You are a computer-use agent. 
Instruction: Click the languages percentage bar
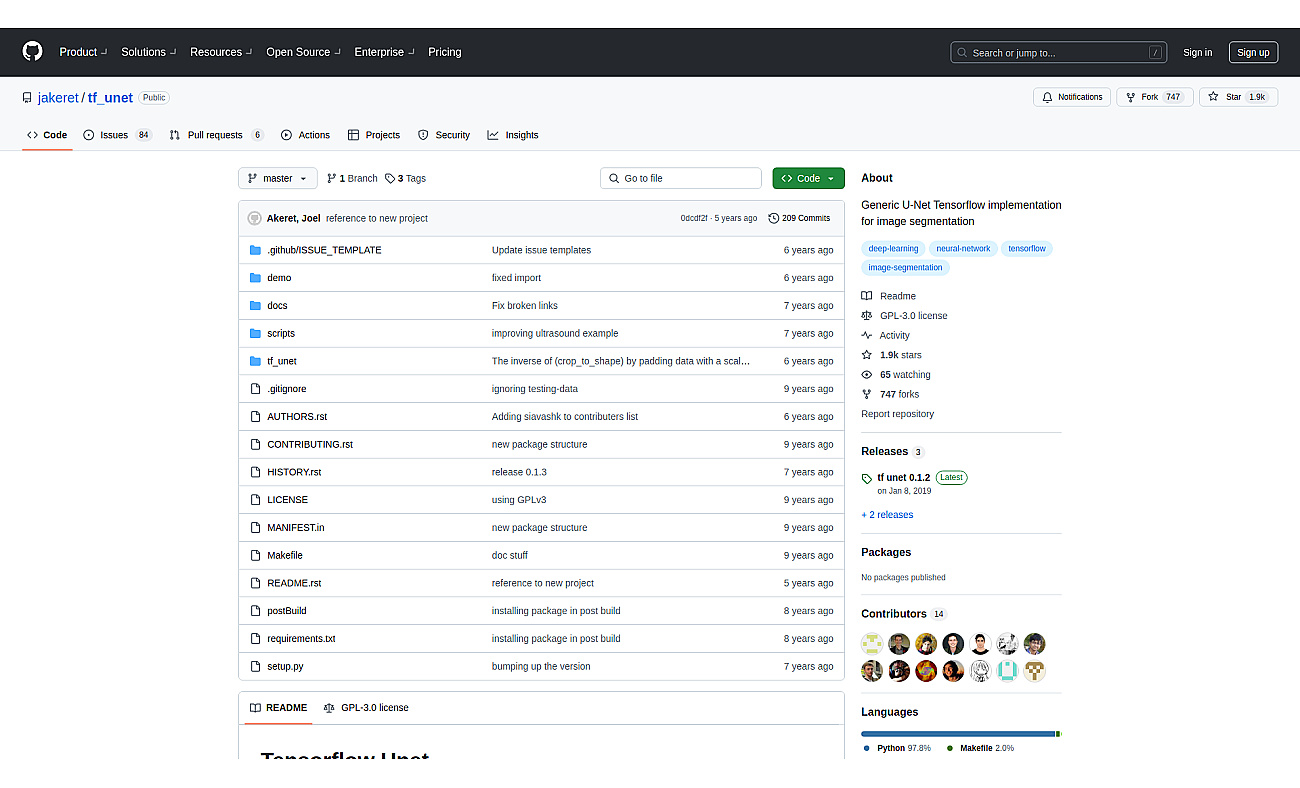[x=961, y=734]
